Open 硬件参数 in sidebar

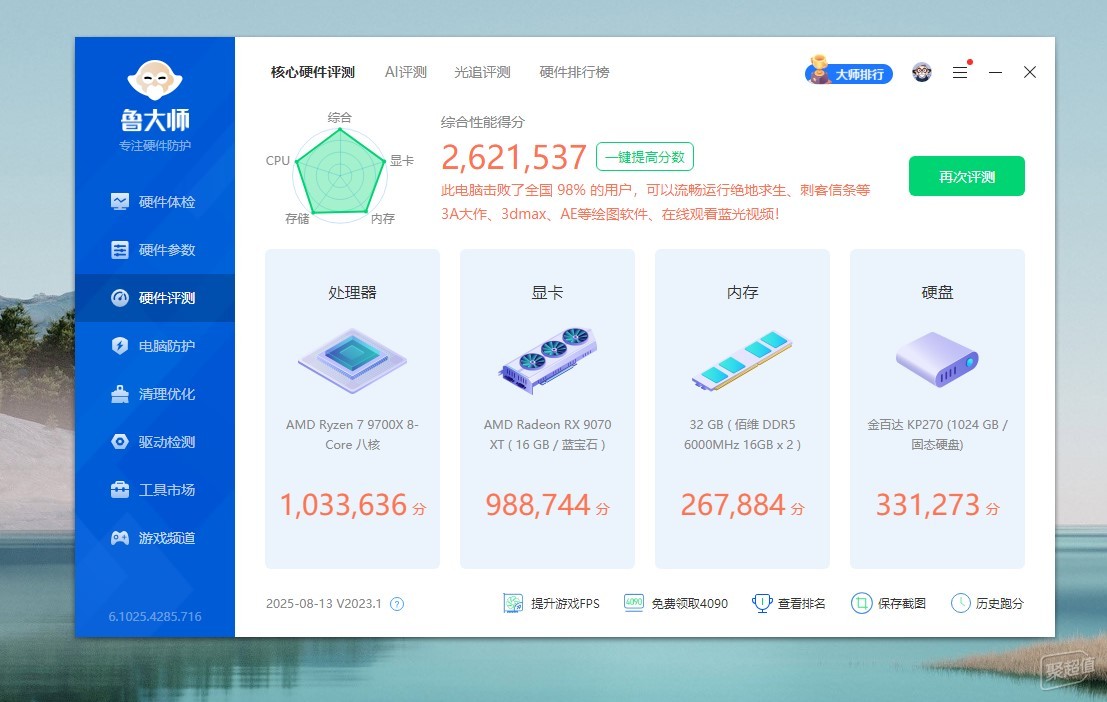click(154, 250)
